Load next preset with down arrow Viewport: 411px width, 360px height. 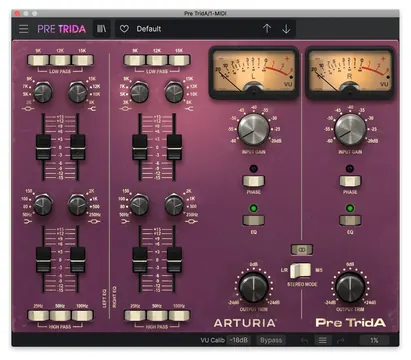[286, 29]
